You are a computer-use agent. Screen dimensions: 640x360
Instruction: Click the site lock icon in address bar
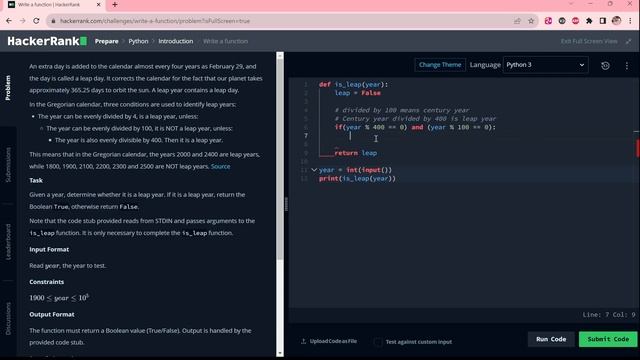click(53, 21)
